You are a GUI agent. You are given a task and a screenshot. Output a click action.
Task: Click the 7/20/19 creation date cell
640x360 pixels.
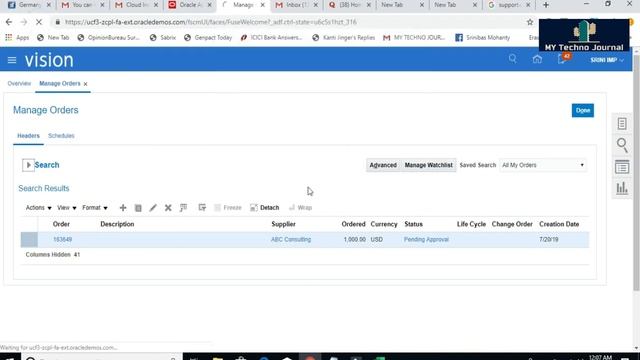pos(548,240)
